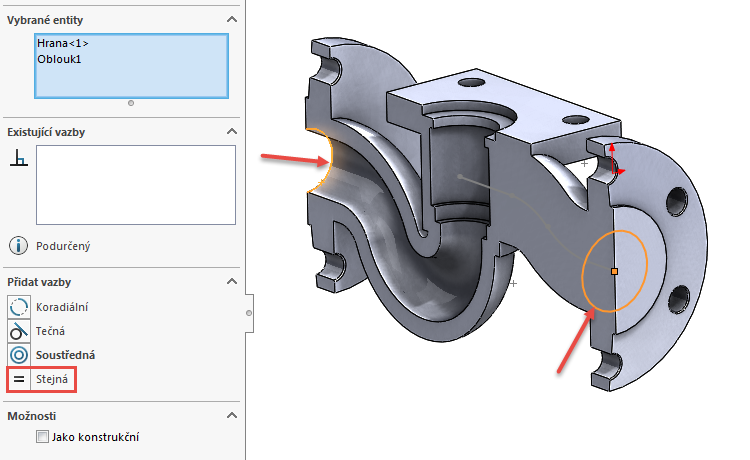Collapse the Přidat vazby section

232,282
